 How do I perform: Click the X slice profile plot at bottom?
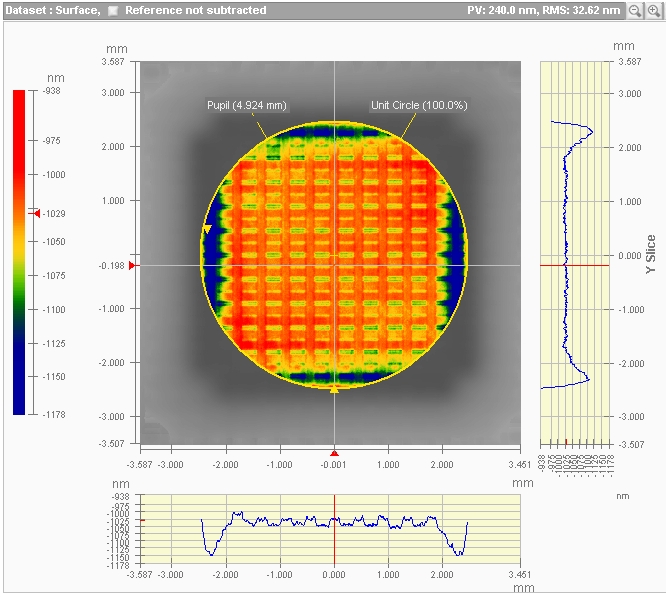(x=330, y=529)
